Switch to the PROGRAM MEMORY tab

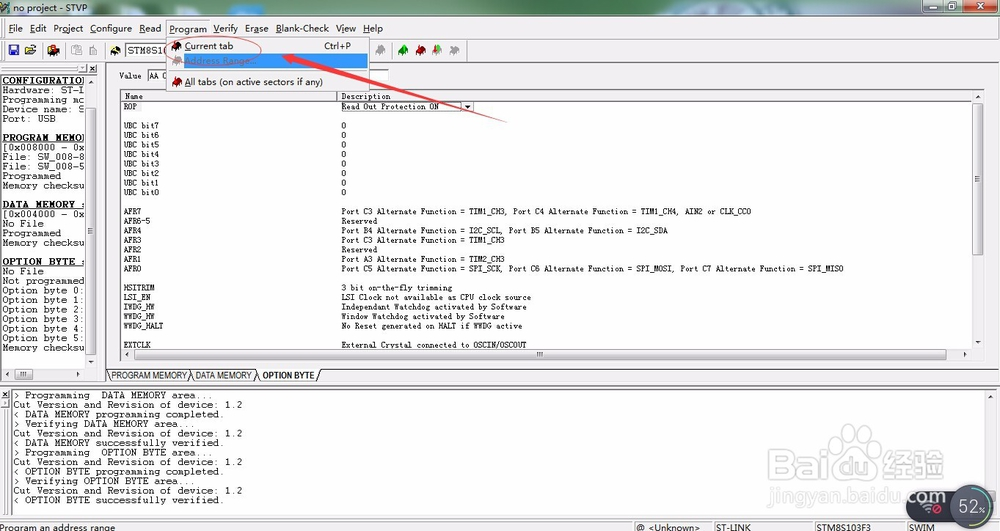149,375
